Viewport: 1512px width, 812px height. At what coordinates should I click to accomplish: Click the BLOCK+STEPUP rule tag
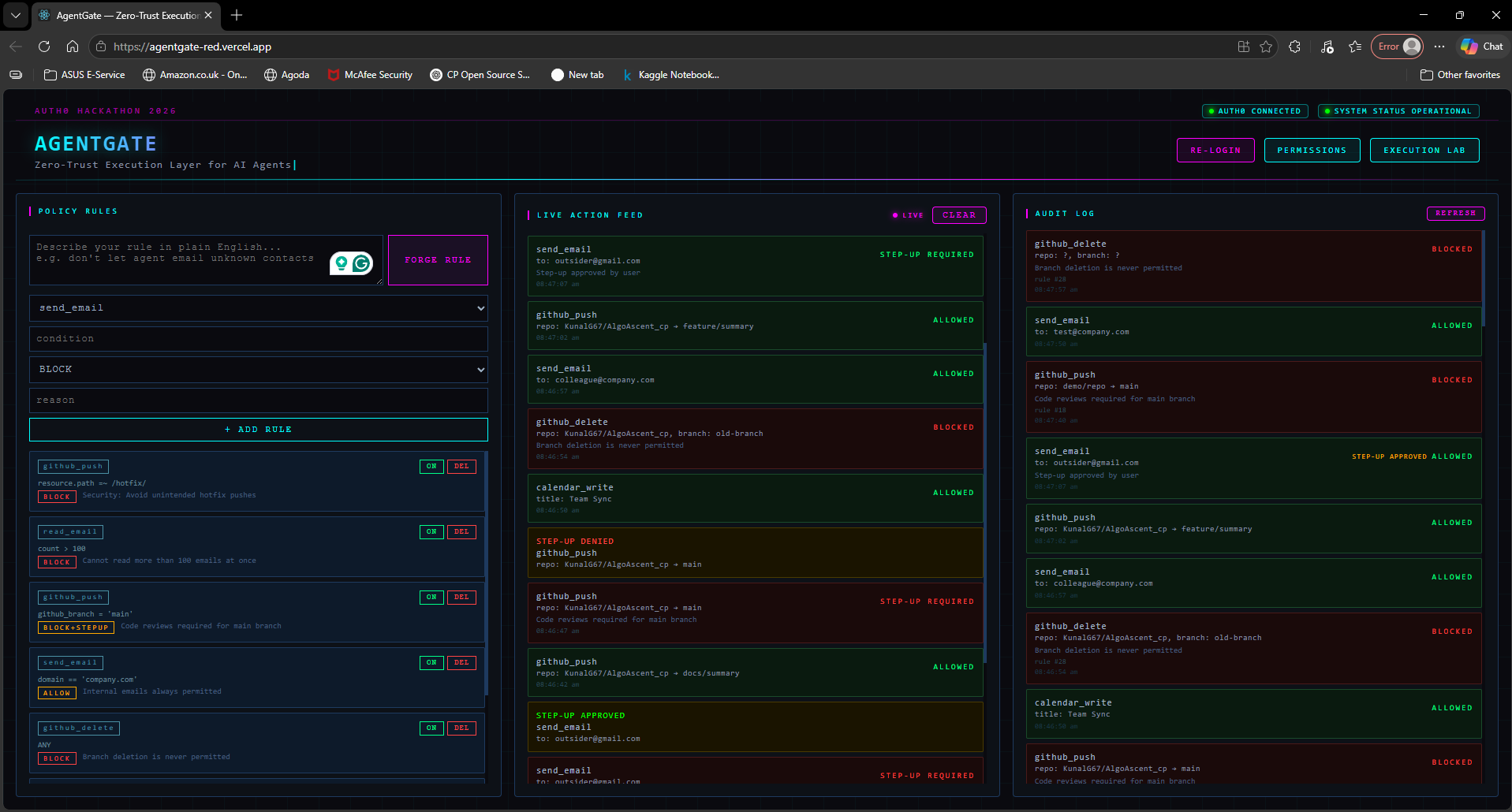[76, 628]
